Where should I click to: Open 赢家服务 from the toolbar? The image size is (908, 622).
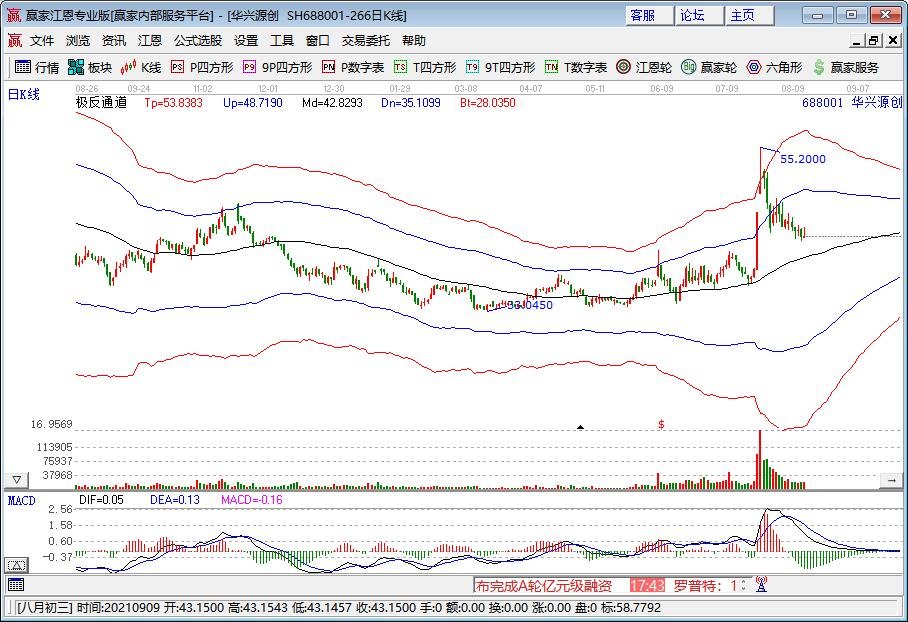pyautogui.click(x=846, y=67)
